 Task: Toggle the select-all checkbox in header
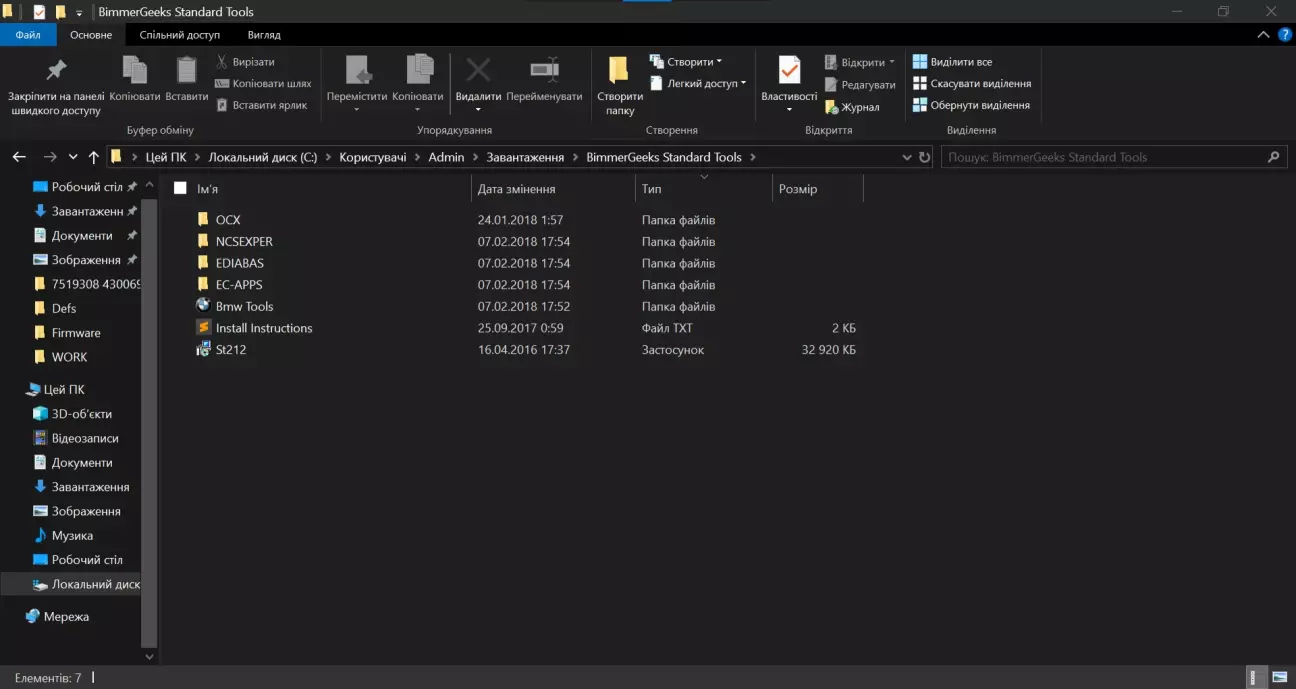pos(180,188)
